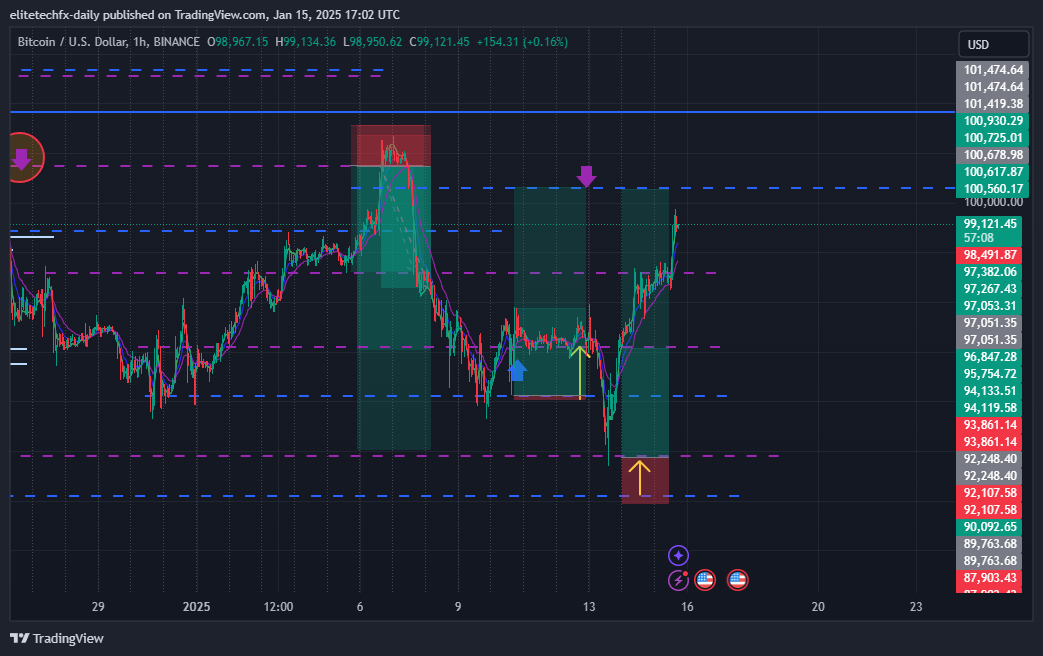Click the 100,930.29 price label
This screenshot has height=656, width=1043.
point(992,121)
